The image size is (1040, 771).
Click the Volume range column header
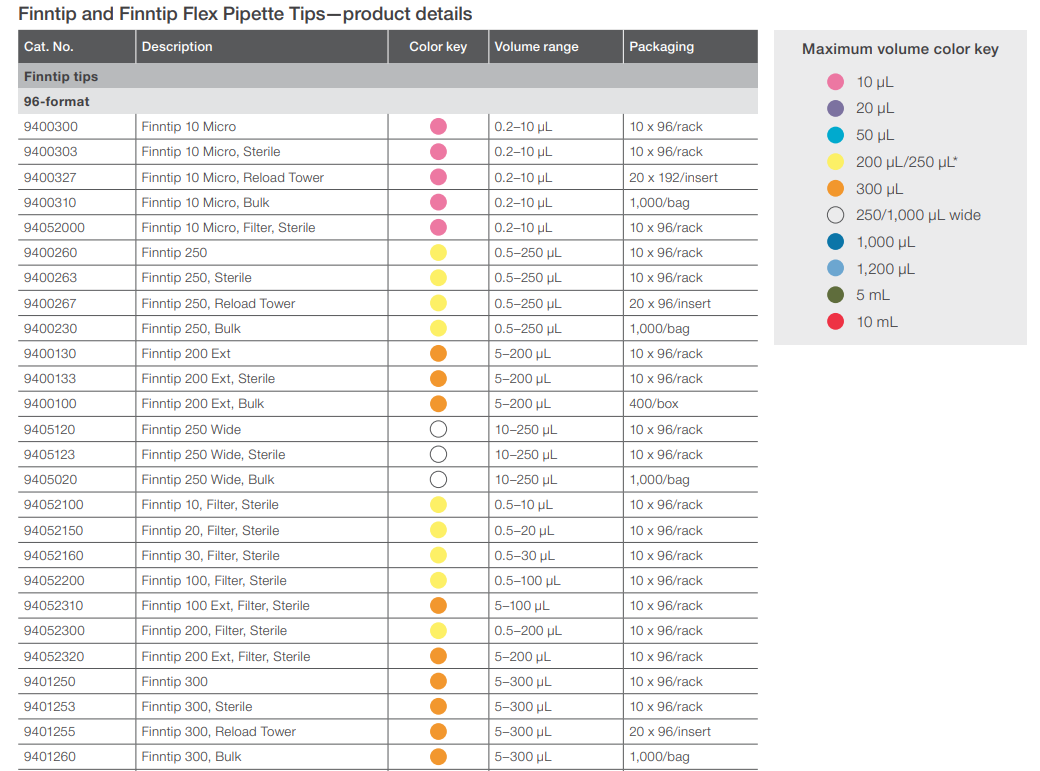click(536, 46)
